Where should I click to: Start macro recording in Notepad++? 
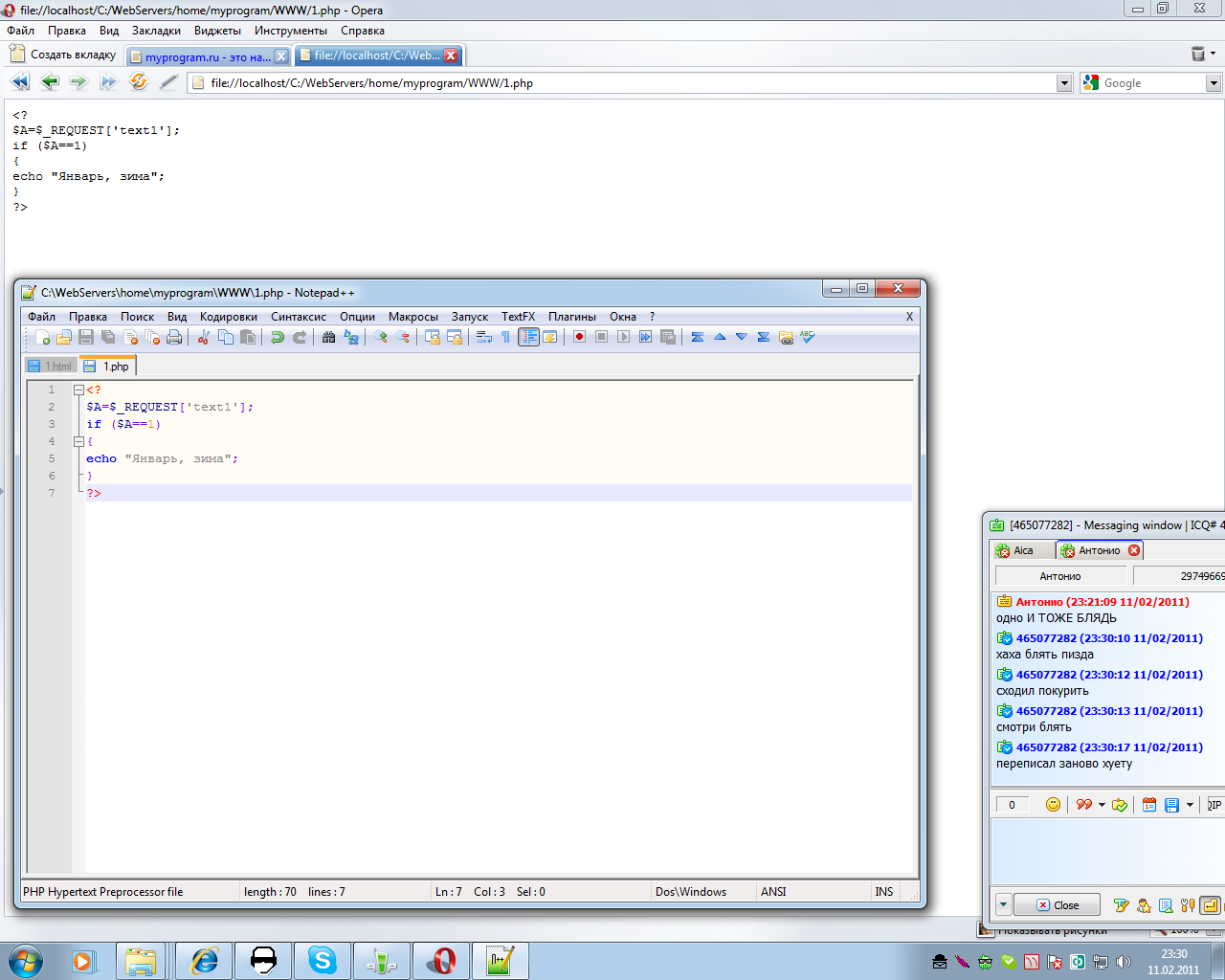pyautogui.click(x=579, y=337)
